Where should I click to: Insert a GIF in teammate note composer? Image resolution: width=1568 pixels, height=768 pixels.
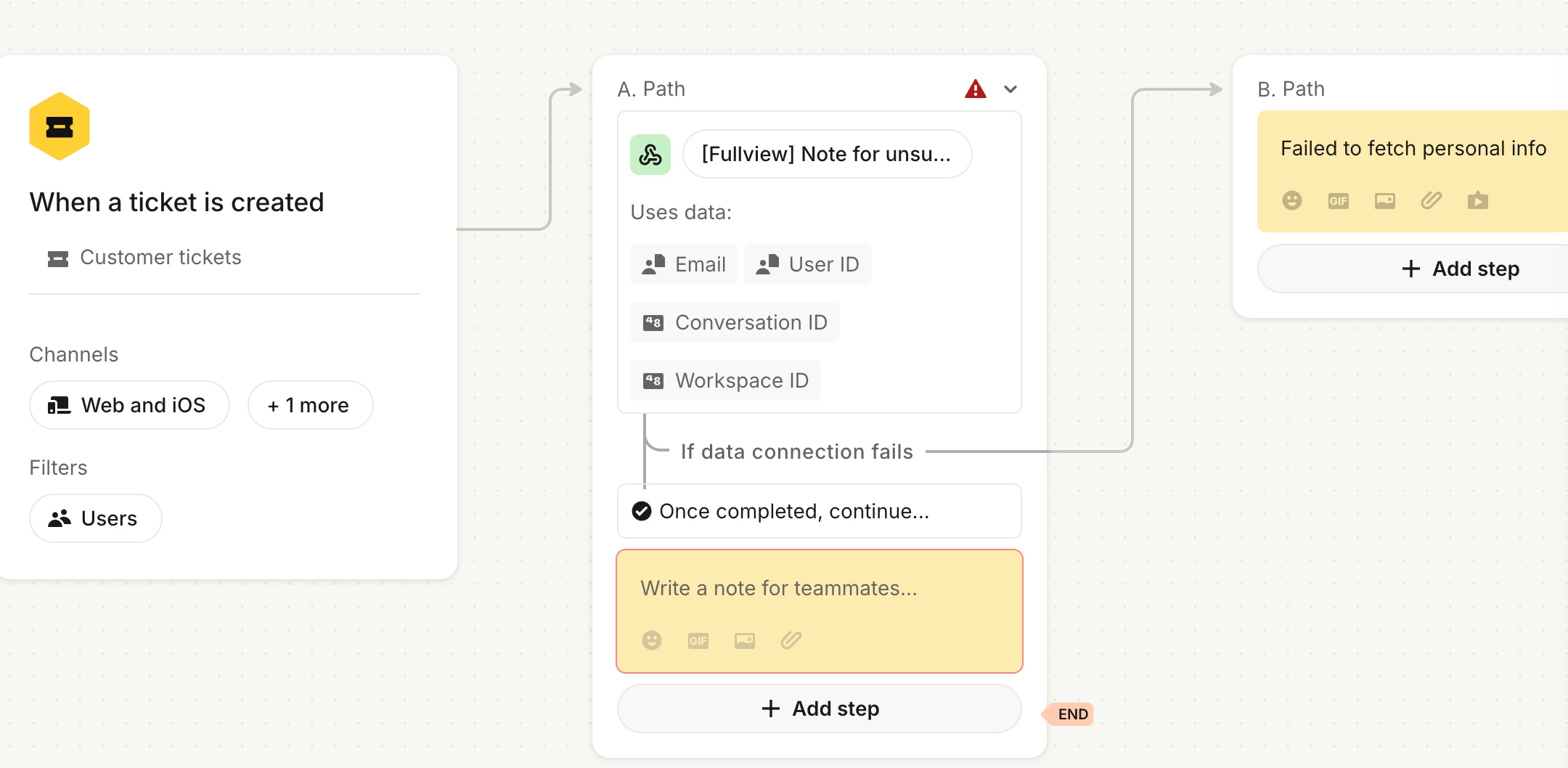[x=698, y=640]
